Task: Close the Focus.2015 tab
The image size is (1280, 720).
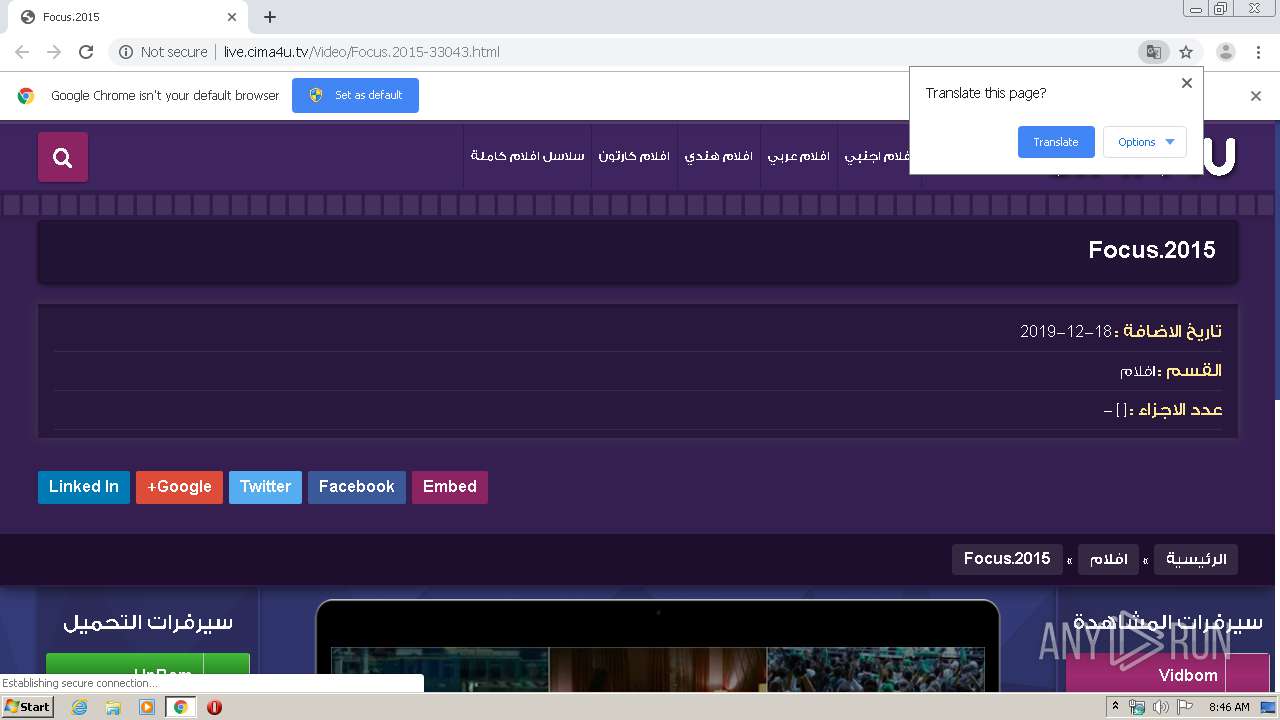Action: [232, 17]
